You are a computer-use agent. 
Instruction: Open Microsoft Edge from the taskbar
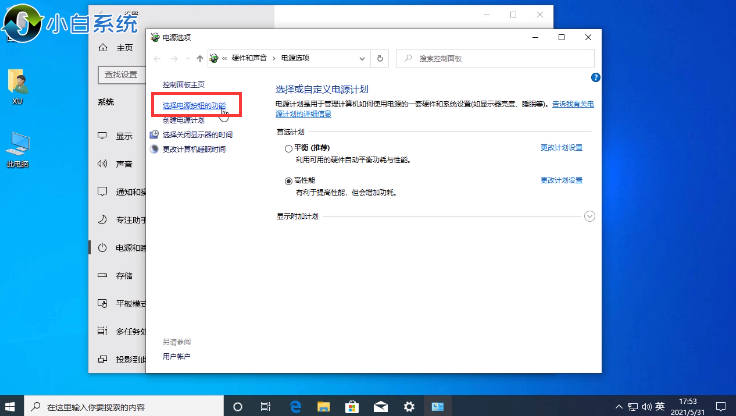(295, 407)
